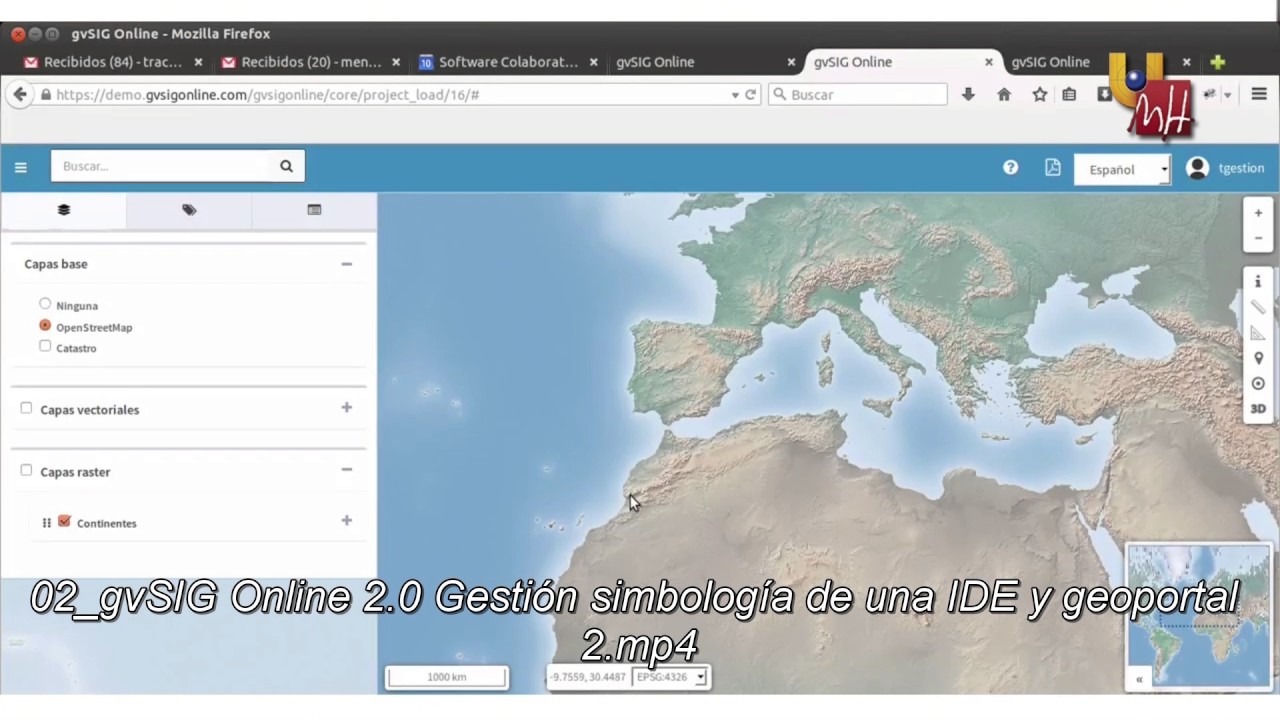Collapse the overview map panel
Image resolution: width=1280 pixels, height=720 pixels.
[1139, 679]
